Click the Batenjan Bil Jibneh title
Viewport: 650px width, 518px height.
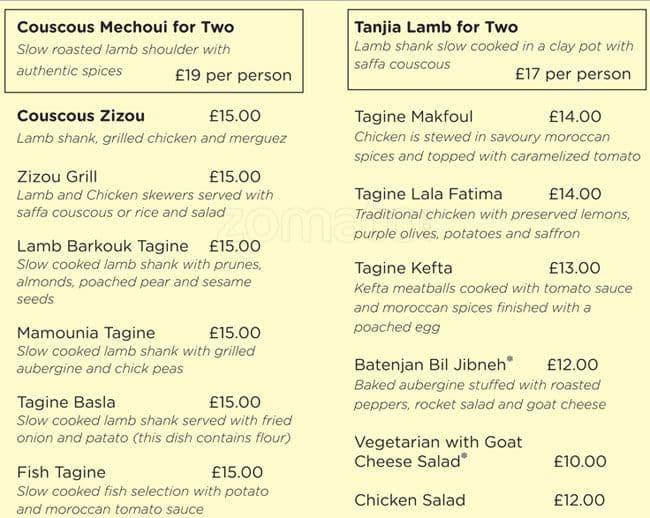click(x=430, y=365)
